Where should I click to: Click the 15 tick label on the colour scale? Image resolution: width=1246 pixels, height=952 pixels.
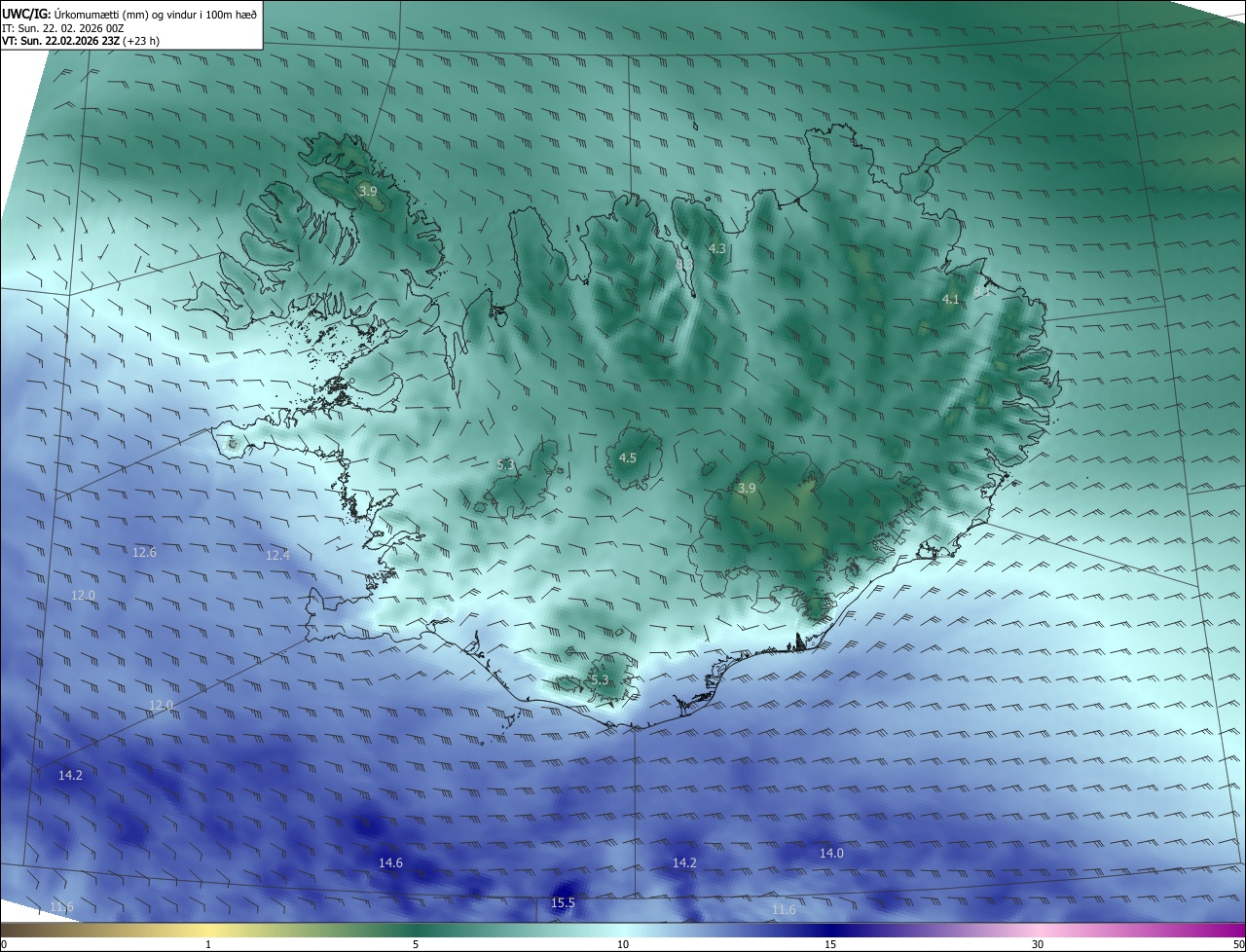tap(830, 944)
